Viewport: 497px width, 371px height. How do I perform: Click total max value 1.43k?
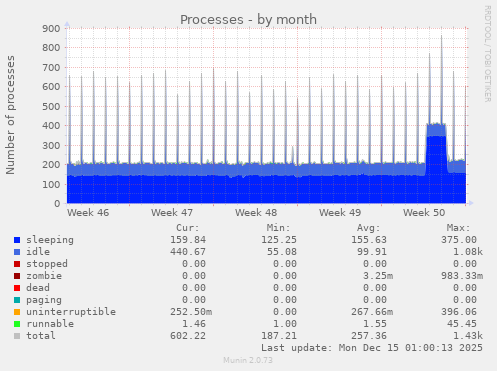coord(468,336)
